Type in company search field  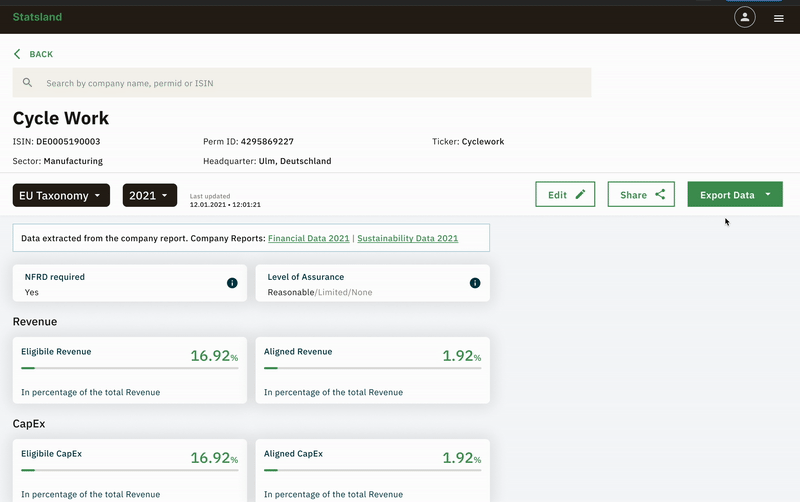pos(310,83)
